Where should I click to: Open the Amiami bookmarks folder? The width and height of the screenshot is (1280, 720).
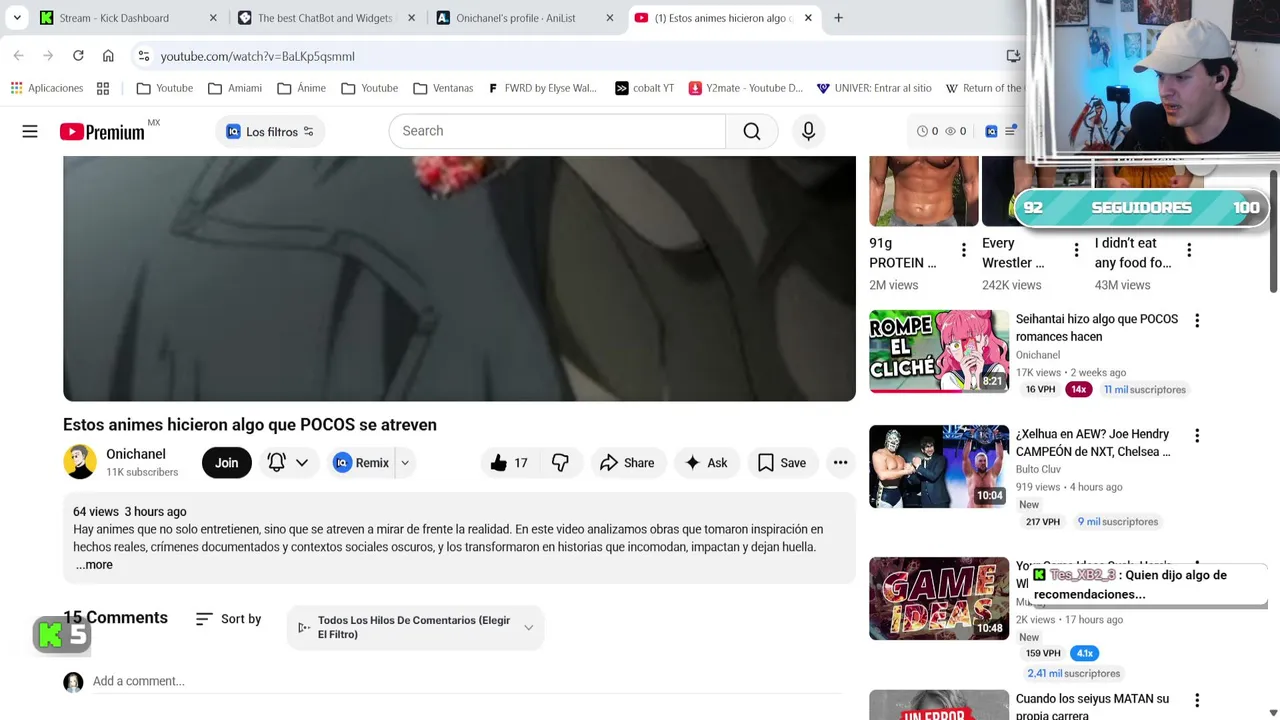[234, 88]
